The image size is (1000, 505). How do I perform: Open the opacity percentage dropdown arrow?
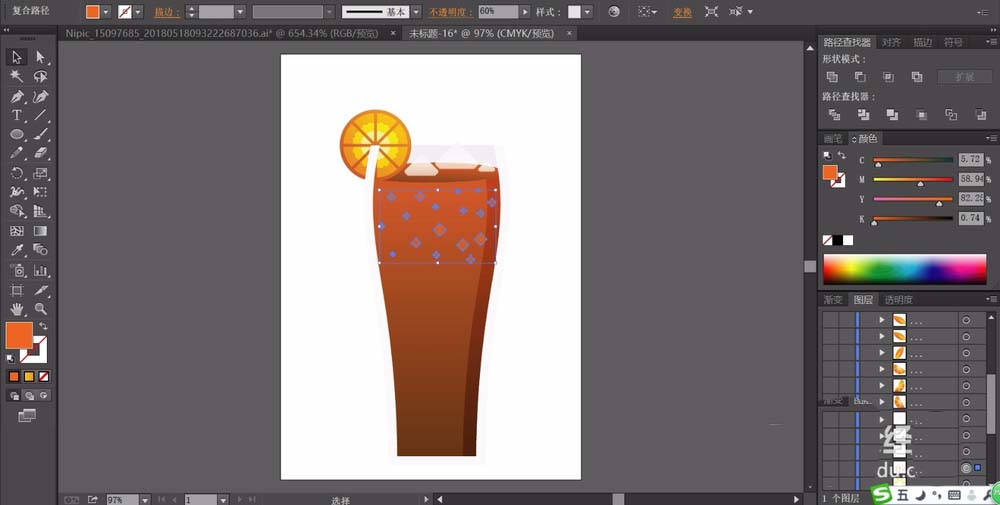[x=525, y=12]
